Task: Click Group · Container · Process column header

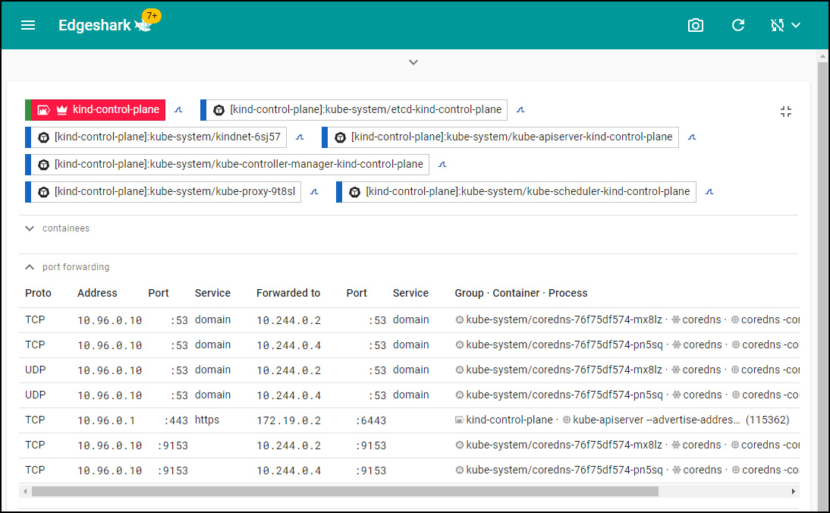Action: click(521, 293)
